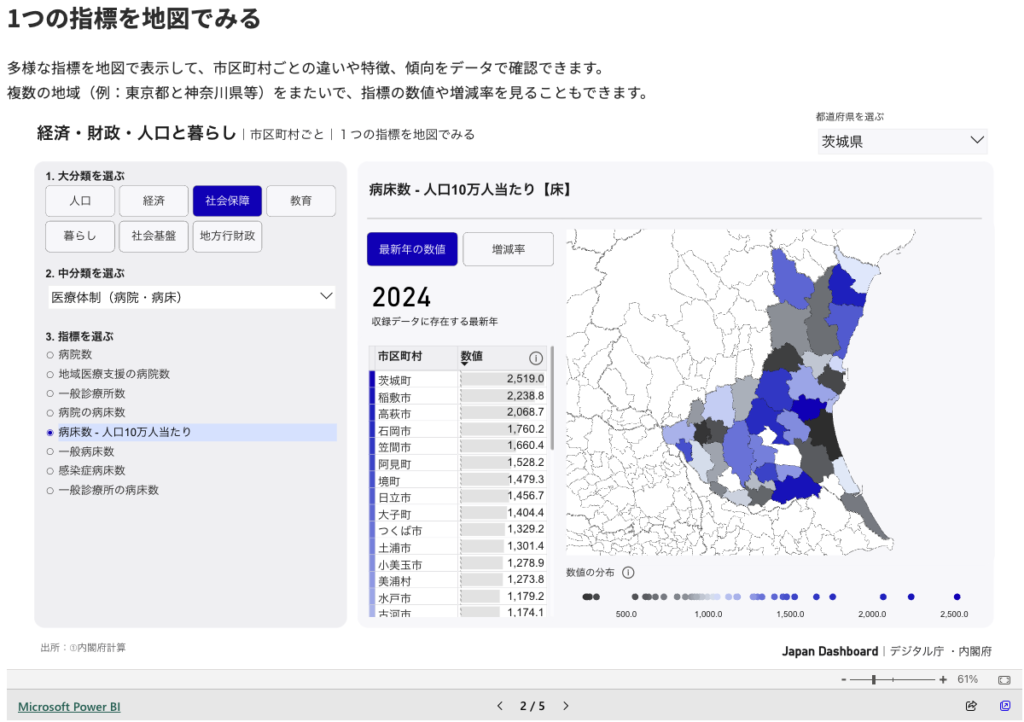Screen dimensions: 1024x722
Task: Click the 地方行財政 category button
Action: tap(227, 237)
